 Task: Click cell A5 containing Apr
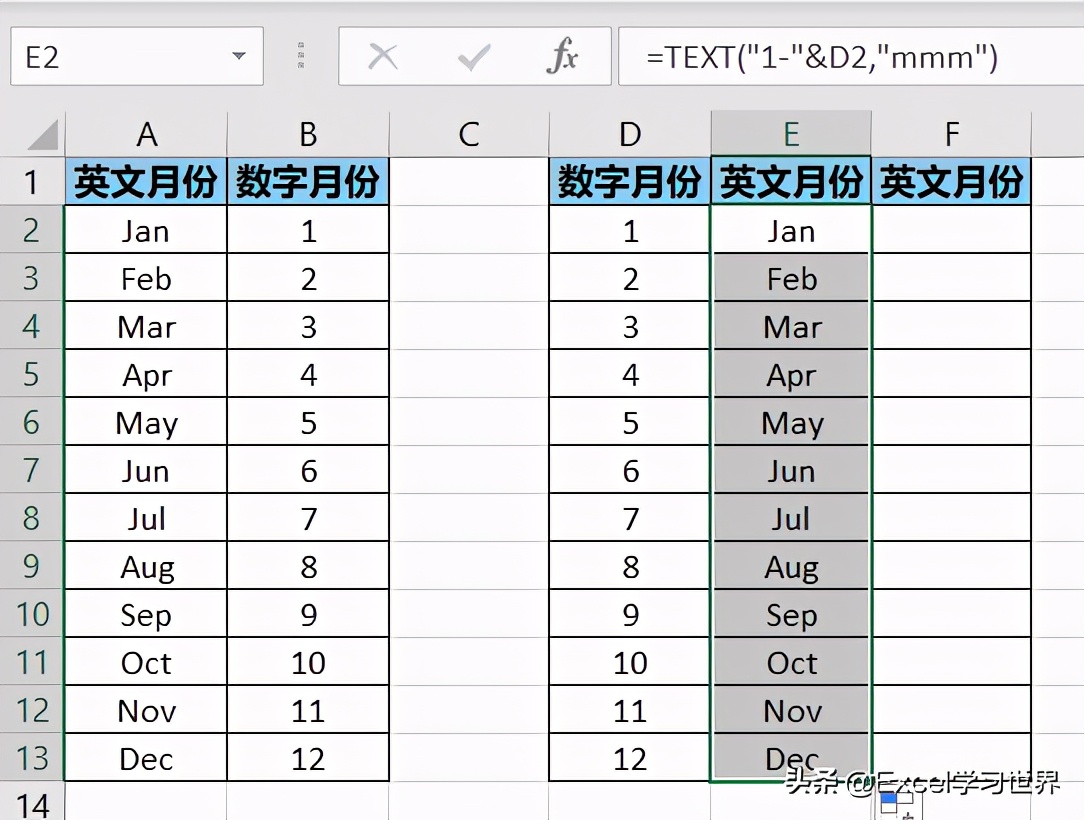pyautogui.click(x=146, y=374)
